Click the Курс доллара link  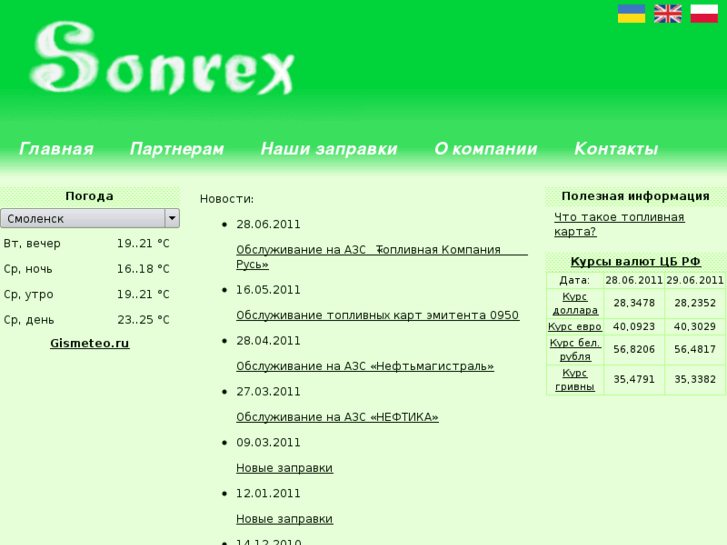click(x=575, y=303)
